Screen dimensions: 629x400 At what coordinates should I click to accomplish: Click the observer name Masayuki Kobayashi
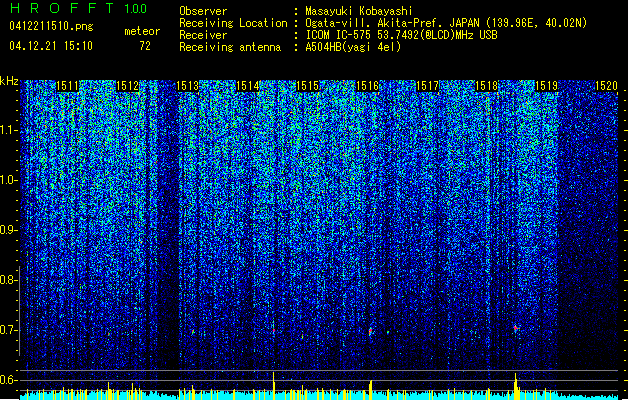[359, 11]
